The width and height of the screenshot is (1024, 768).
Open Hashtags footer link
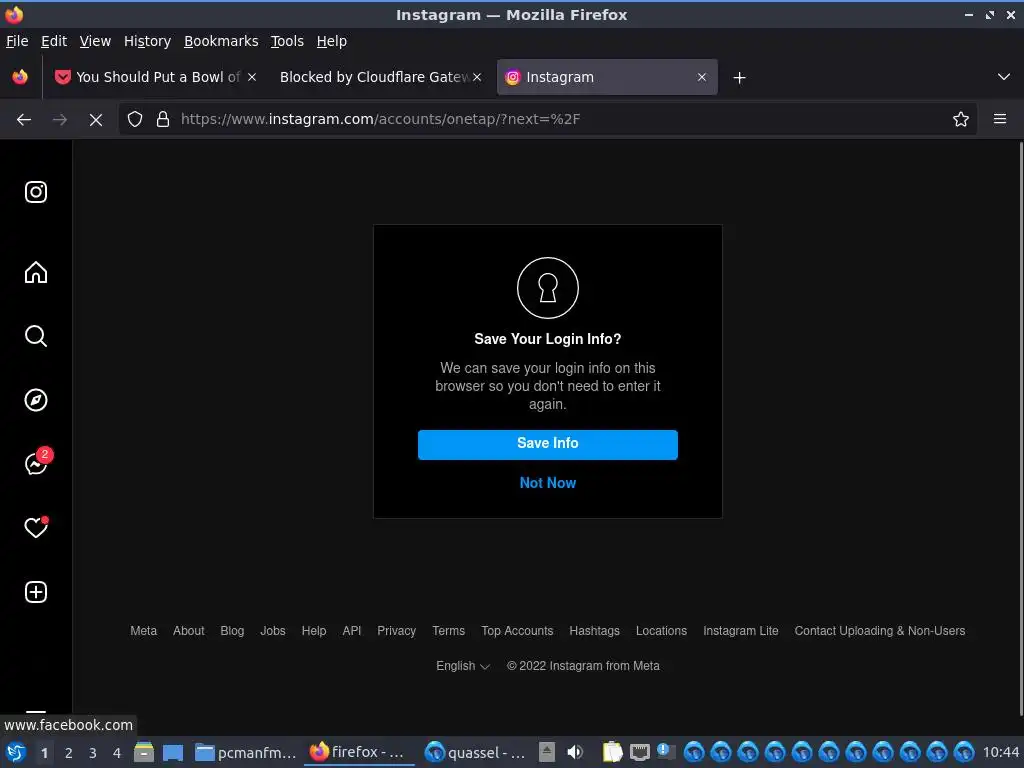[x=594, y=631]
